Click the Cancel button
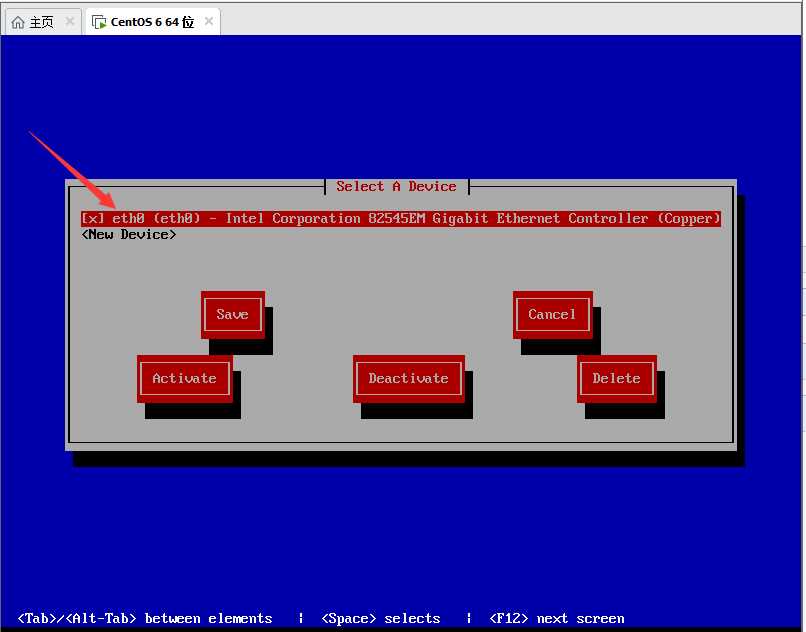 (553, 315)
